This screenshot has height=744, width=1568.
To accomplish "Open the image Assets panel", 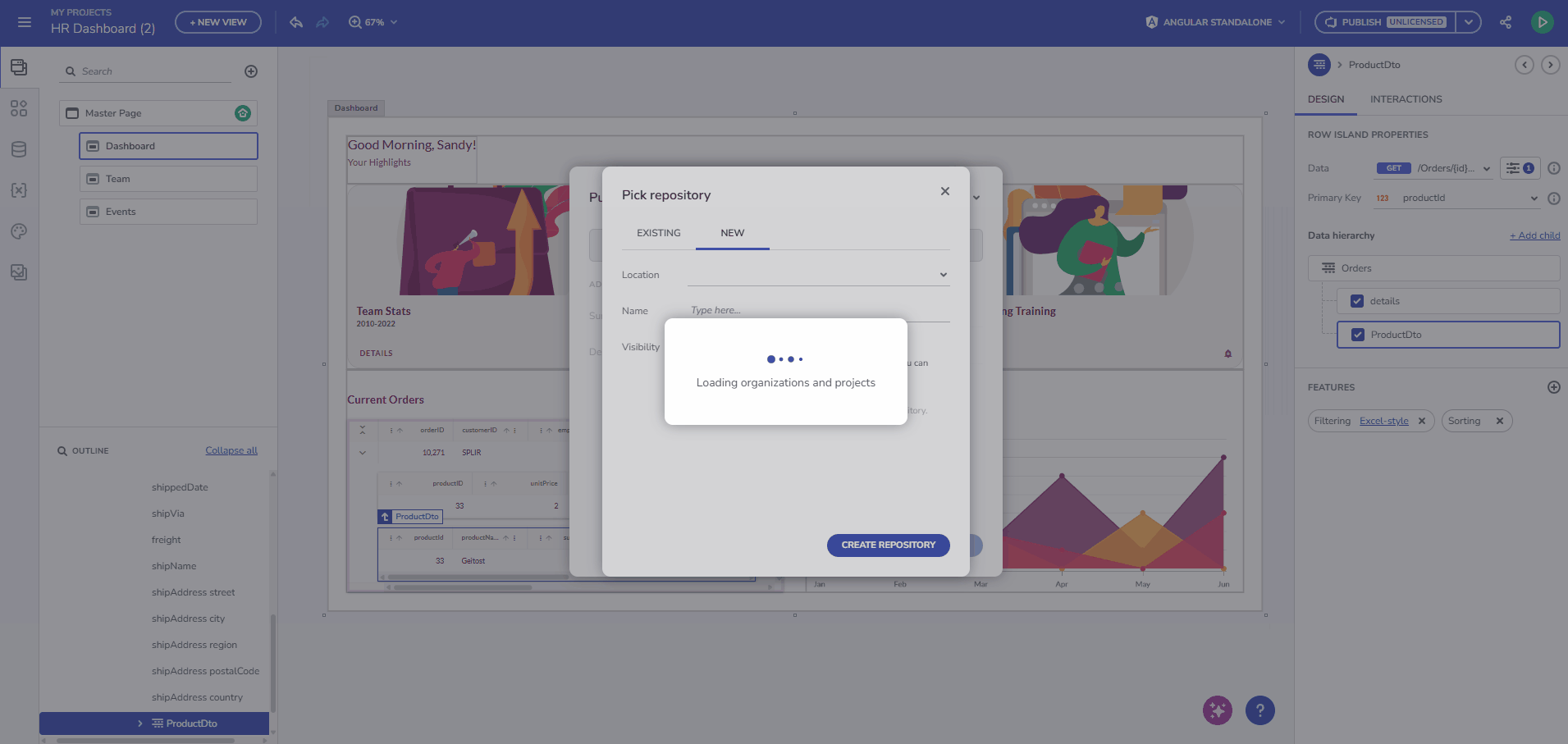I will pyautogui.click(x=19, y=272).
